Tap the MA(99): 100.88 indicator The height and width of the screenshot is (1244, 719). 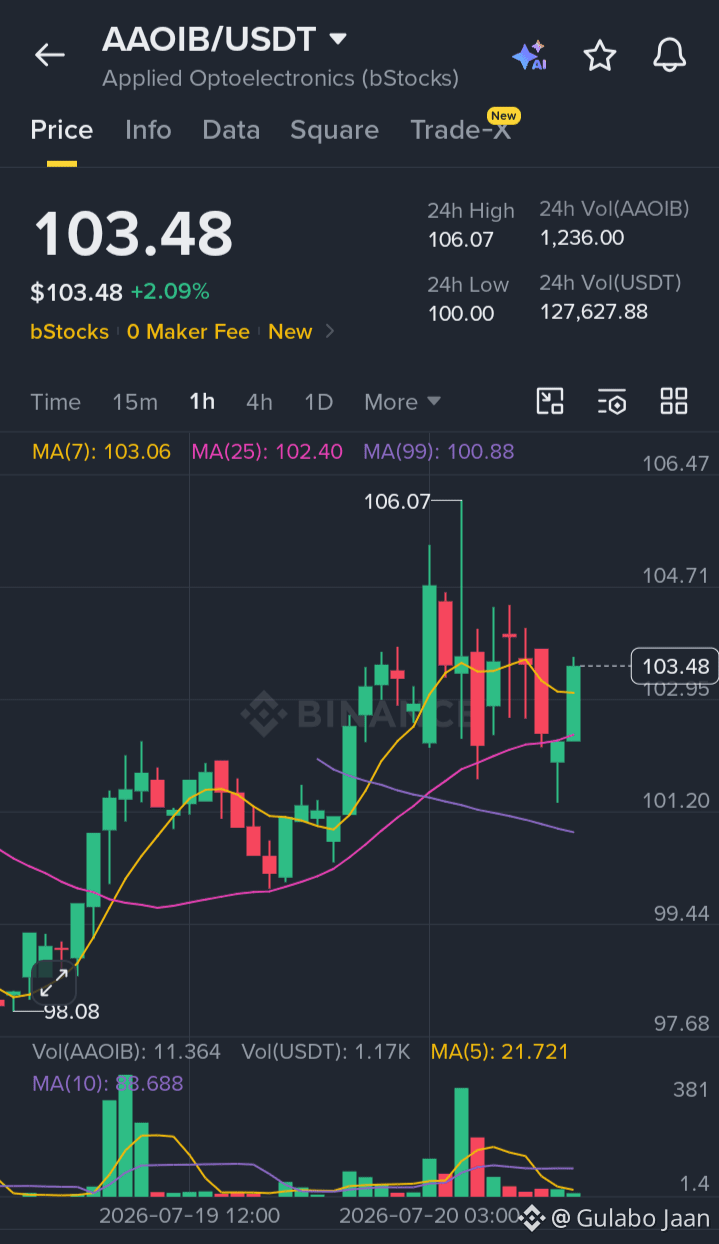coord(439,451)
